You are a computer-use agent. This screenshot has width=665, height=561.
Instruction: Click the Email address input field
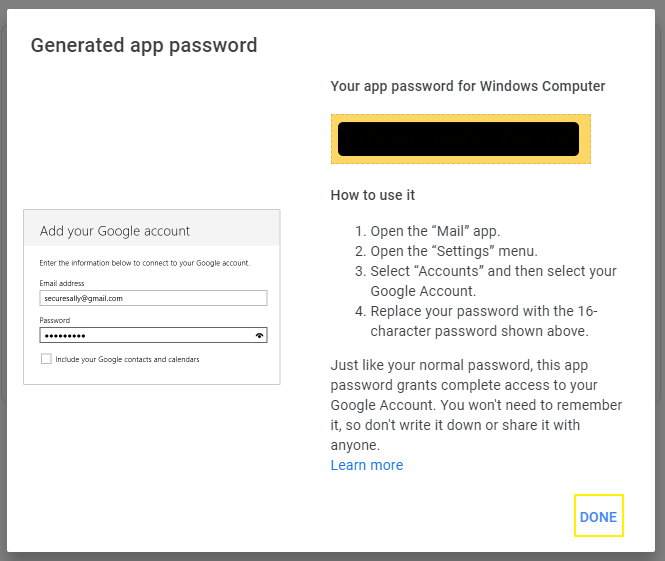pyautogui.click(x=154, y=298)
